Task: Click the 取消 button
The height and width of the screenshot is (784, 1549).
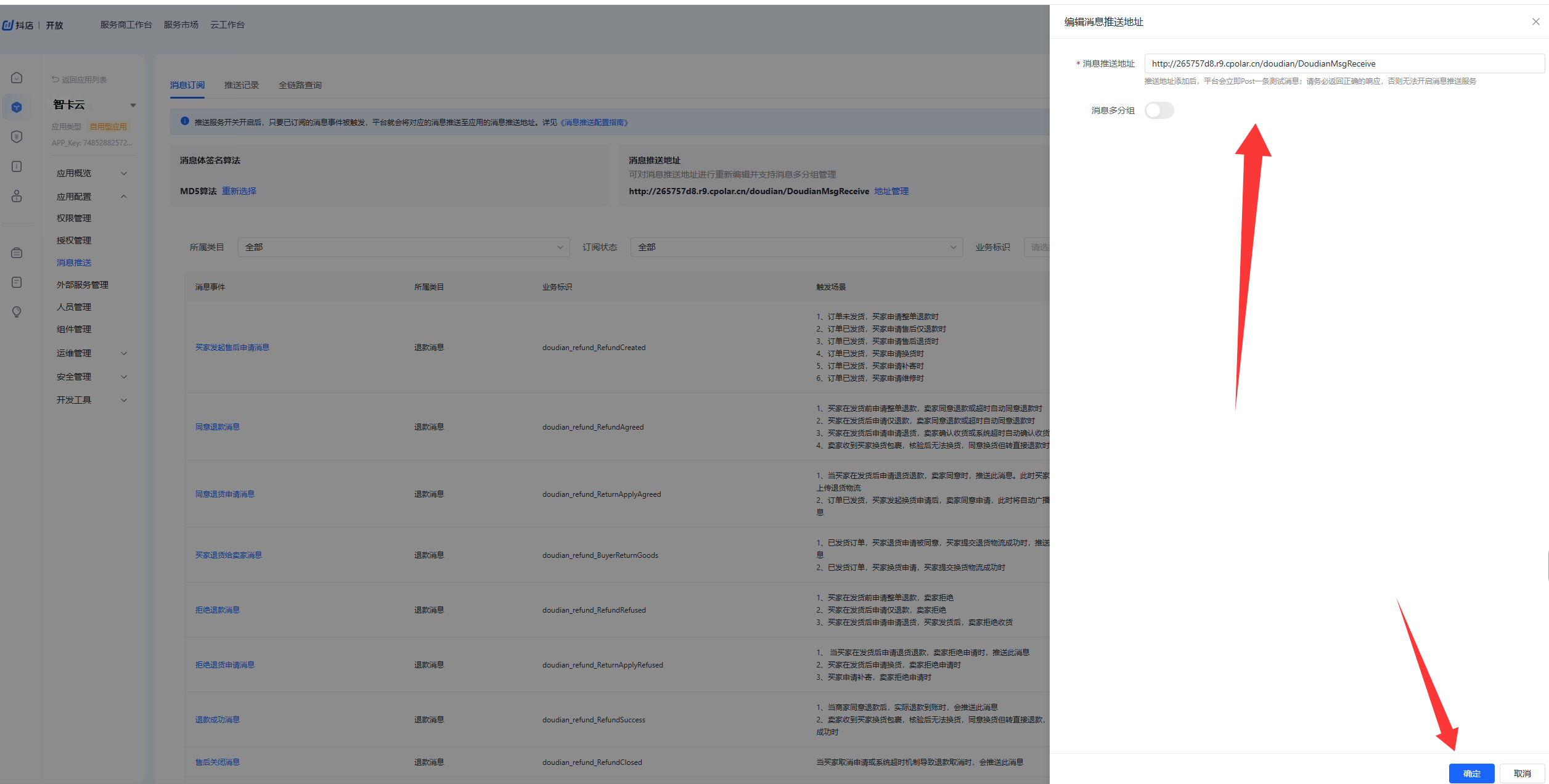Action: [x=1521, y=774]
